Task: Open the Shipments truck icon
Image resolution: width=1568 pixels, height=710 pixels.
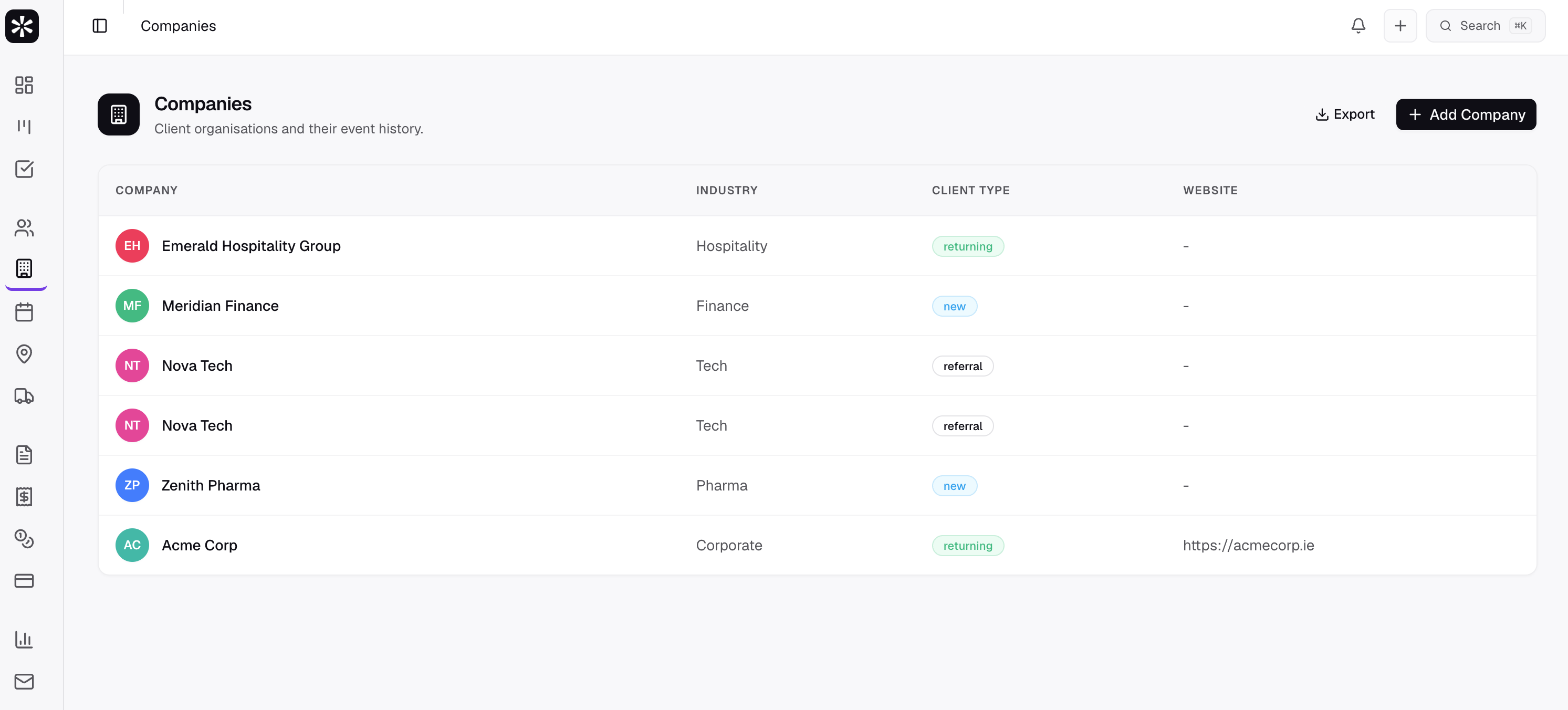Action: click(24, 396)
